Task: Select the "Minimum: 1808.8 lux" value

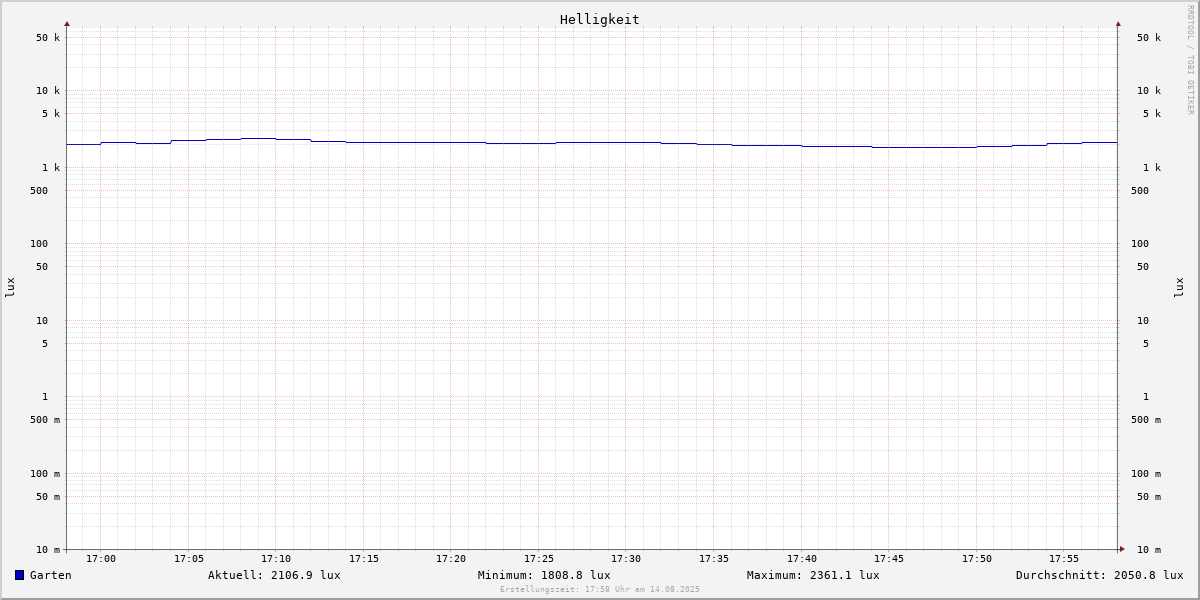Action: pos(544,575)
